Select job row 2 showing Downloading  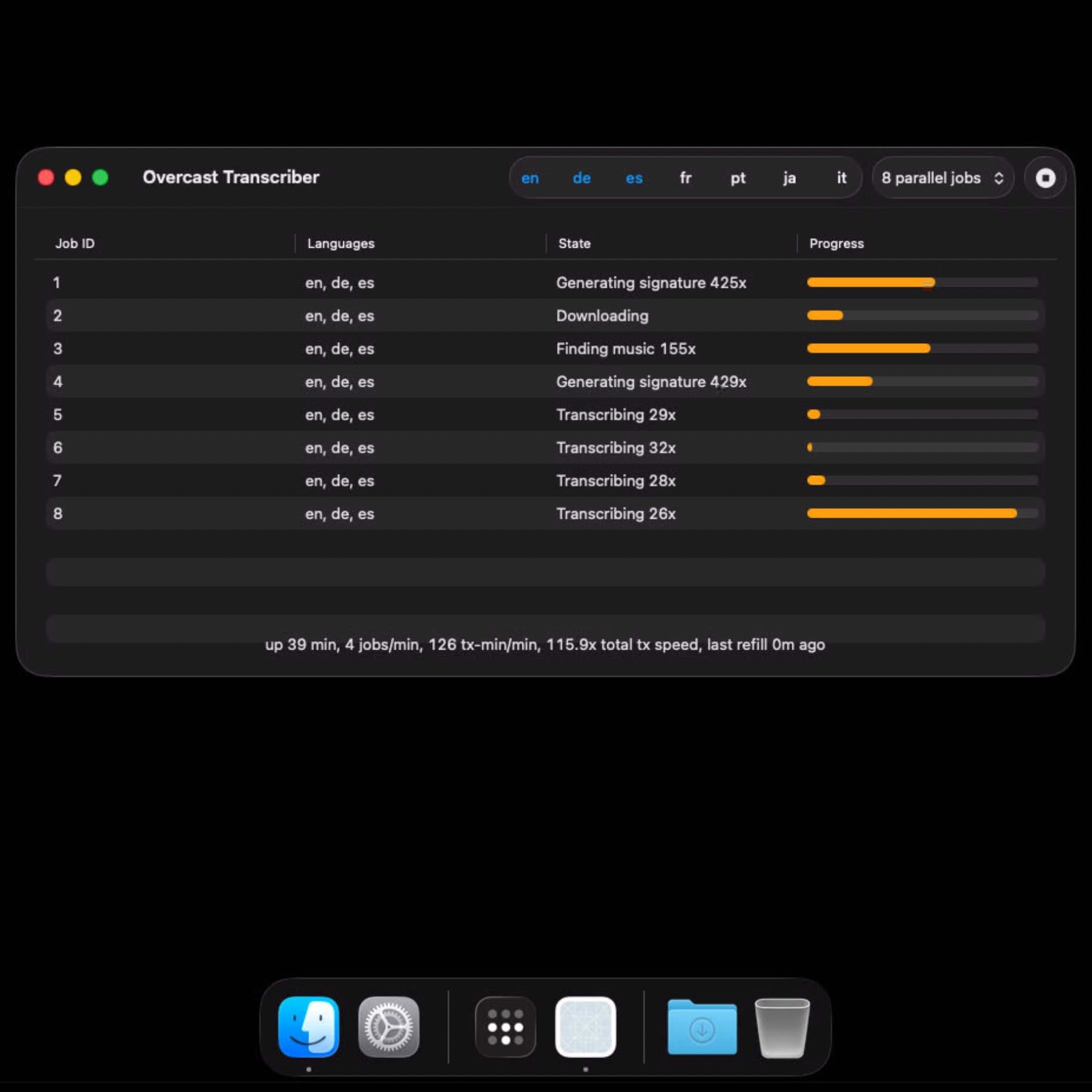(x=418, y=316)
